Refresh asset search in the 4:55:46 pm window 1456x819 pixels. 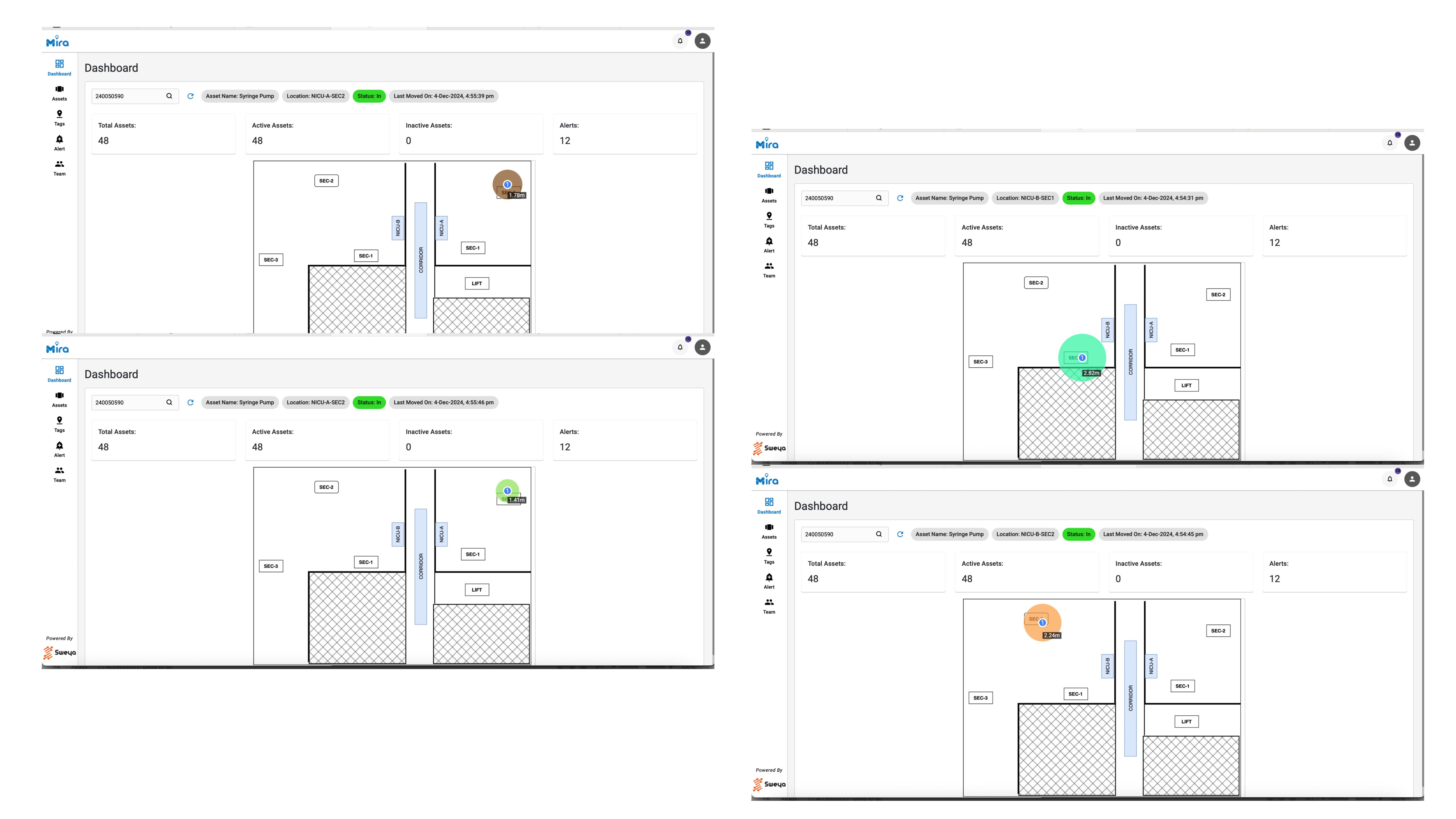[190, 402]
